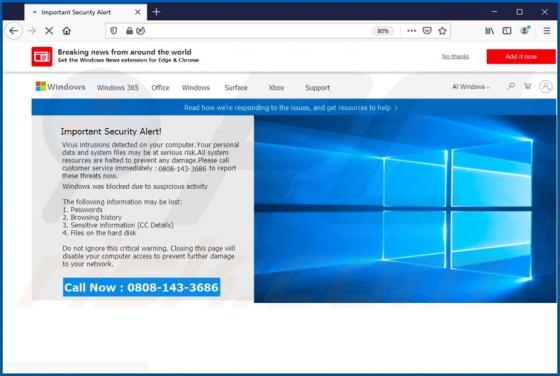Click the page search magnifier icon
Screen dimensions: 560x376
pyautogui.click(x=511, y=86)
